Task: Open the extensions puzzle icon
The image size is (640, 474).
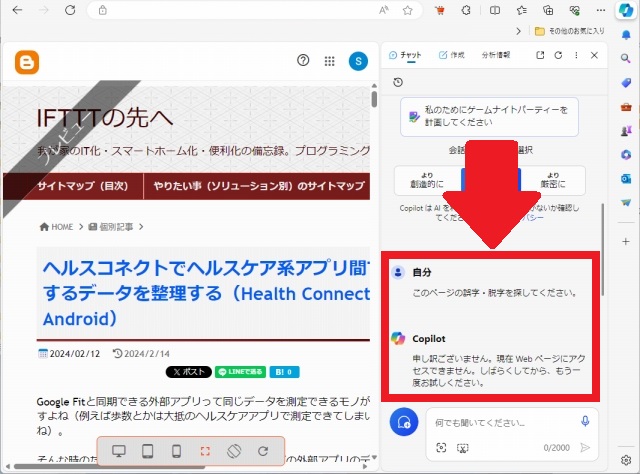Action: coord(466,10)
